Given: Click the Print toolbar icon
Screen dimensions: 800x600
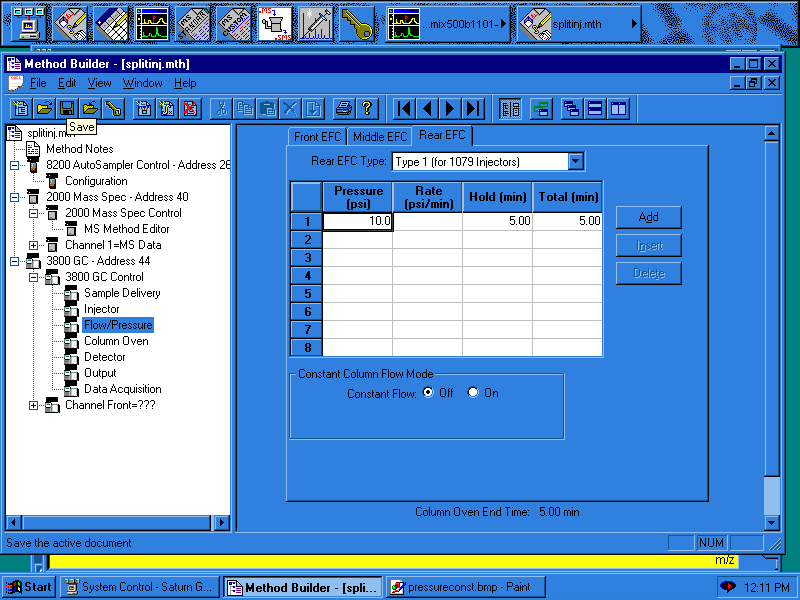Looking at the screenshot, I should (343, 109).
